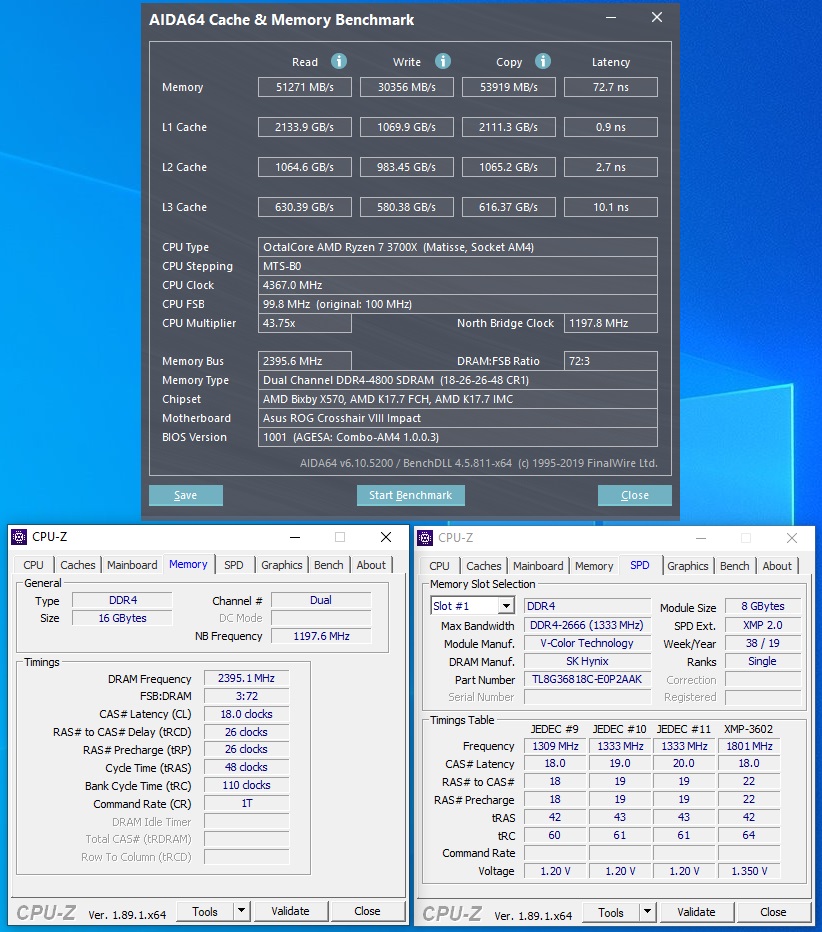Switch to the CPU tab in right CPU-Z window
Image resolution: width=822 pixels, height=932 pixels.
point(439,566)
